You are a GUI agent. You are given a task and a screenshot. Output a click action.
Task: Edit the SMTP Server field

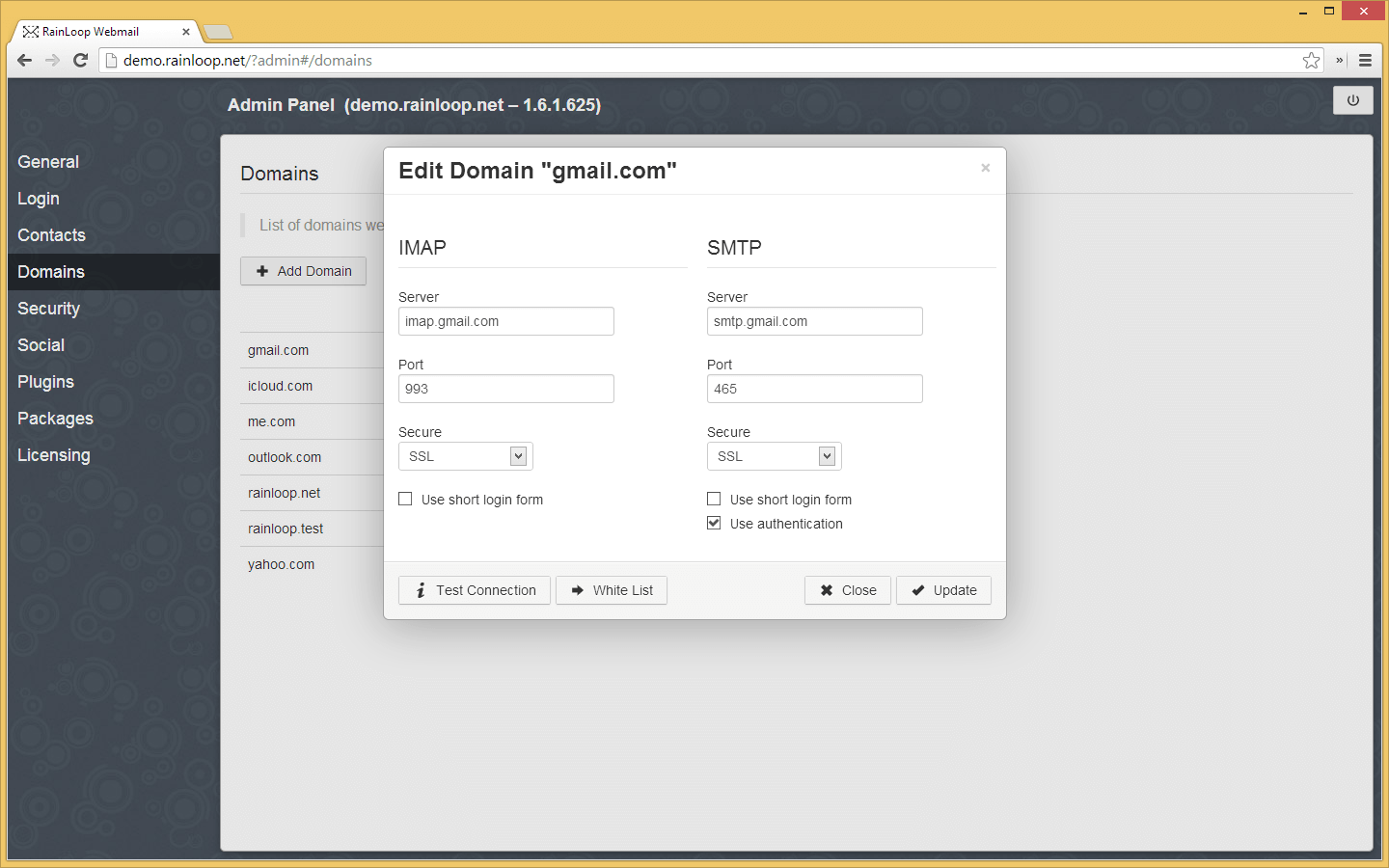(815, 321)
